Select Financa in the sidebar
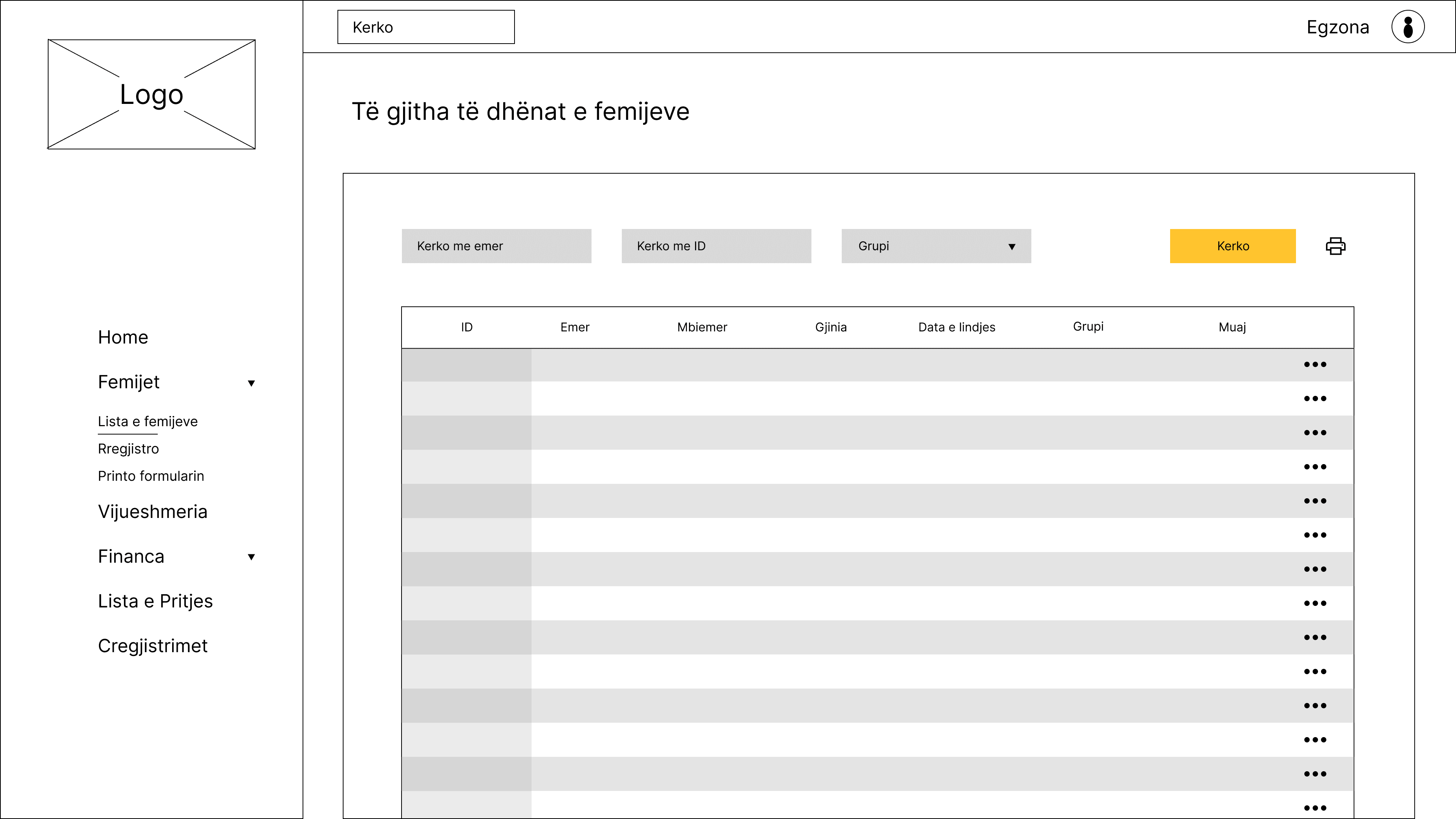 [x=131, y=556]
